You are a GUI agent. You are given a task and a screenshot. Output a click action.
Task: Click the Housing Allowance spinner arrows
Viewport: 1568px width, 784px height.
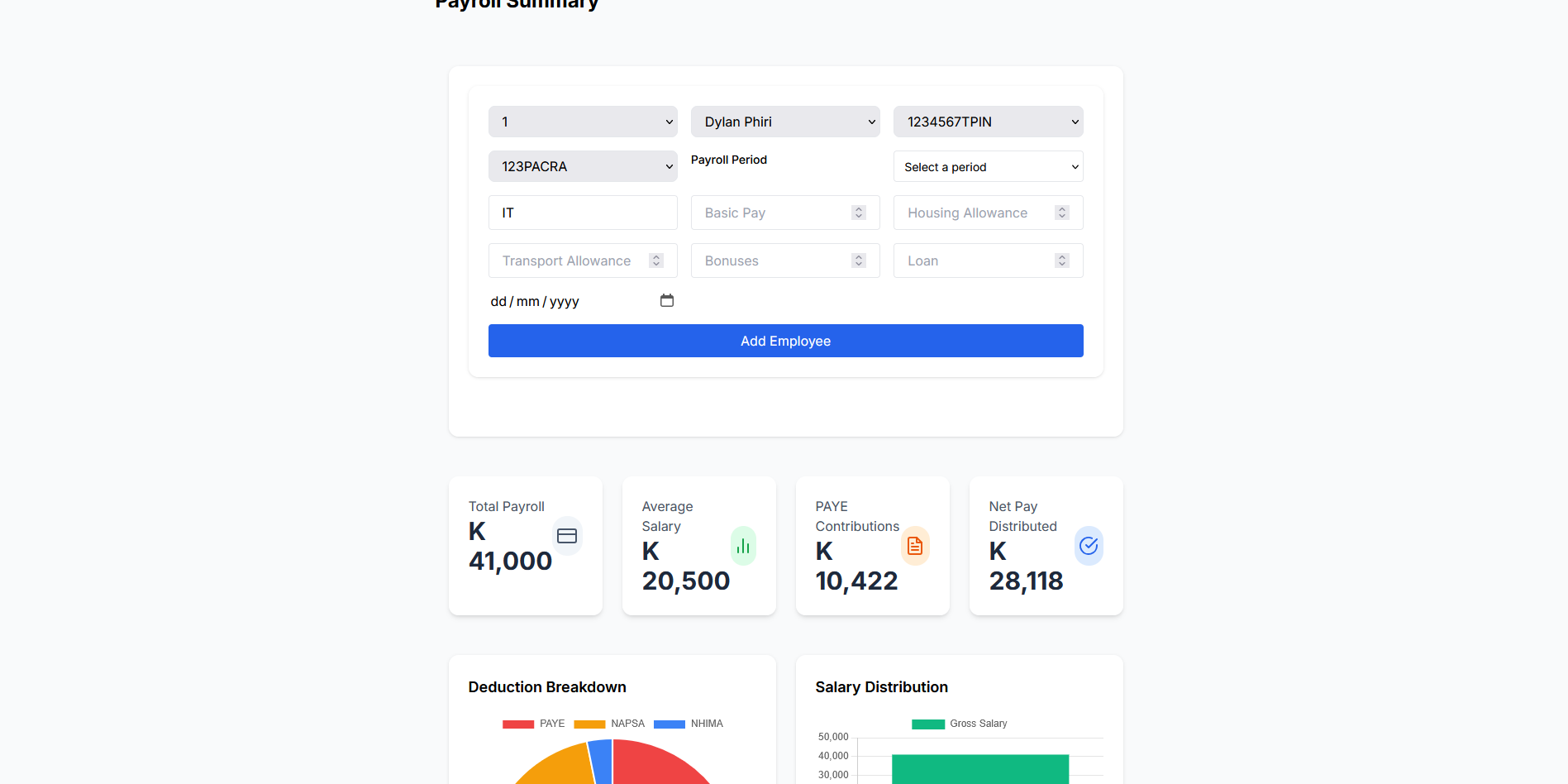pyautogui.click(x=1062, y=213)
